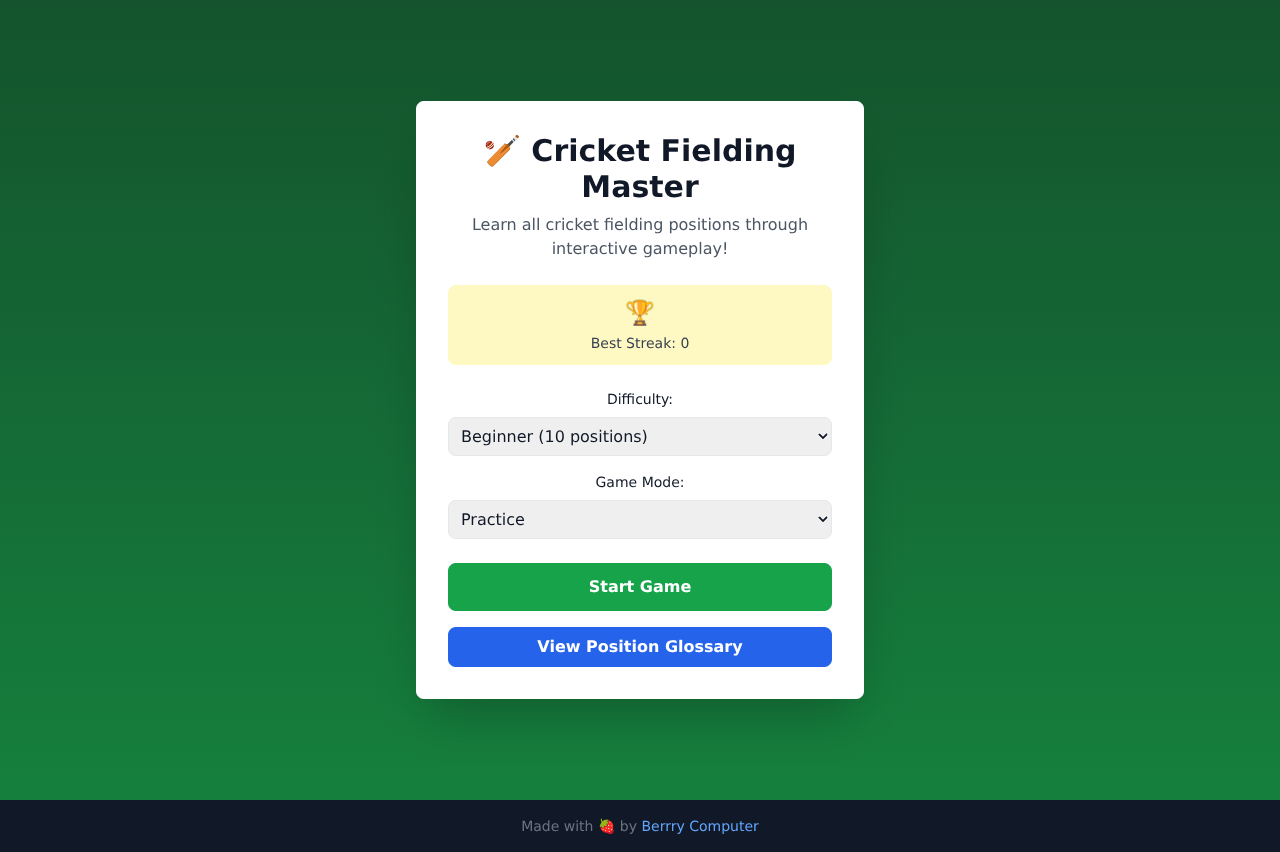
Task: Click the trophy icon above Best Streak
Action: (639, 311)
